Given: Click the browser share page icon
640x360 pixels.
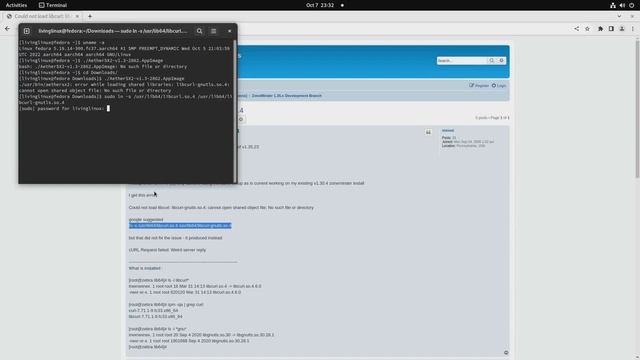Looking at the screenshot, I should (576, 29).
